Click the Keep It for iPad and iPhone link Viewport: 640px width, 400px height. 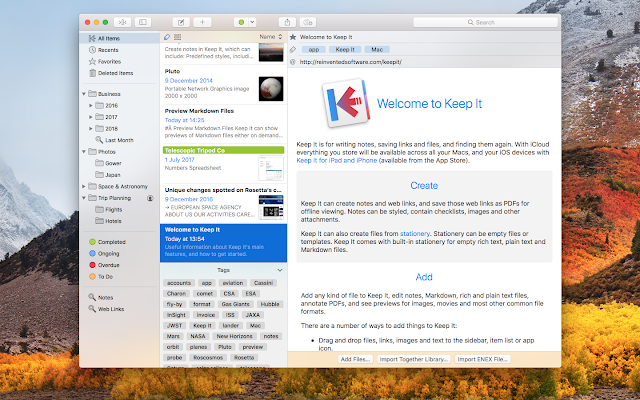click(337, 160)
